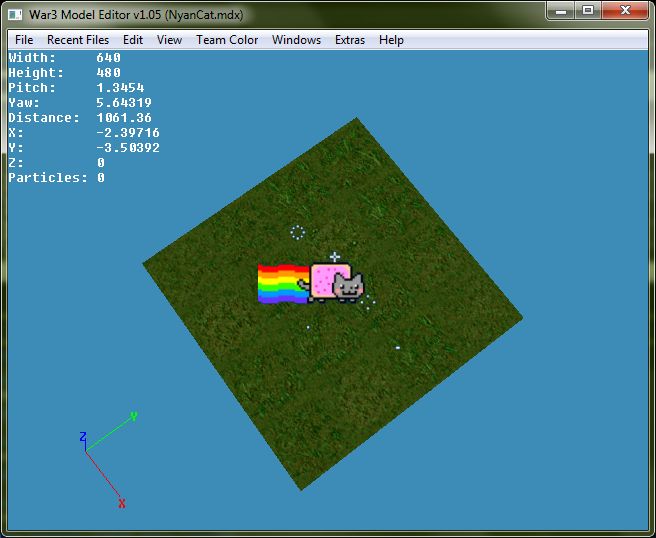The image size is (656, 538).
Task: Open the View menu
Action: click(x=169, y=40)
